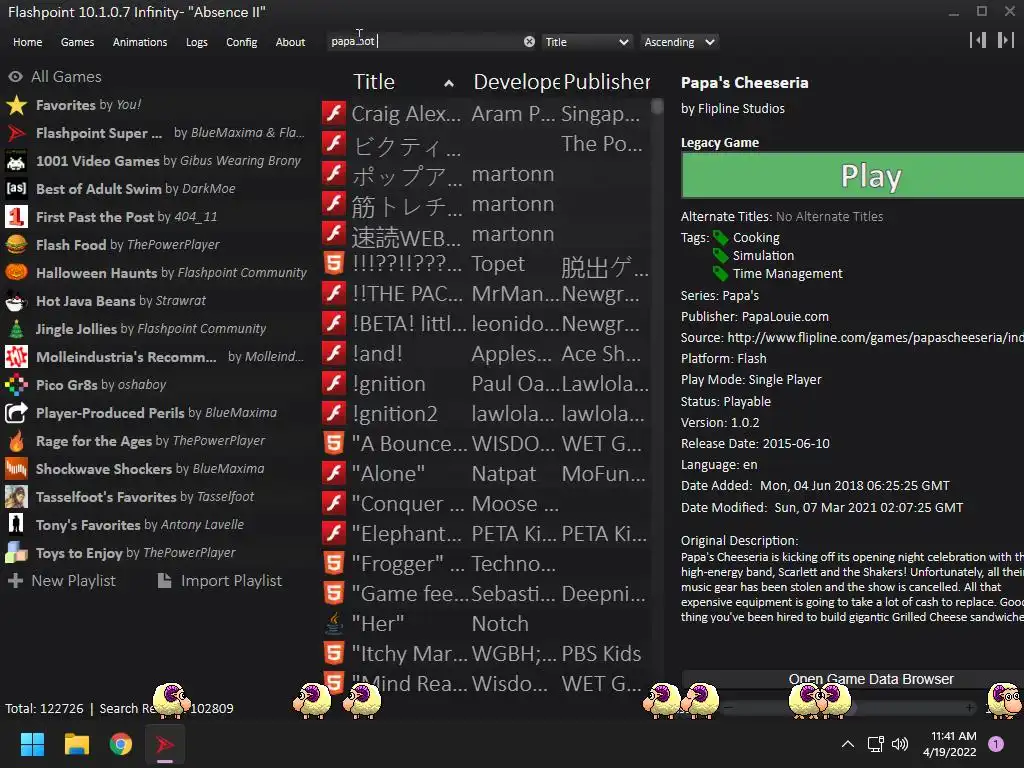Click the Flashpoint taskbar icon
Viewport: 1024px width, 768px height.
coord(165,744)
